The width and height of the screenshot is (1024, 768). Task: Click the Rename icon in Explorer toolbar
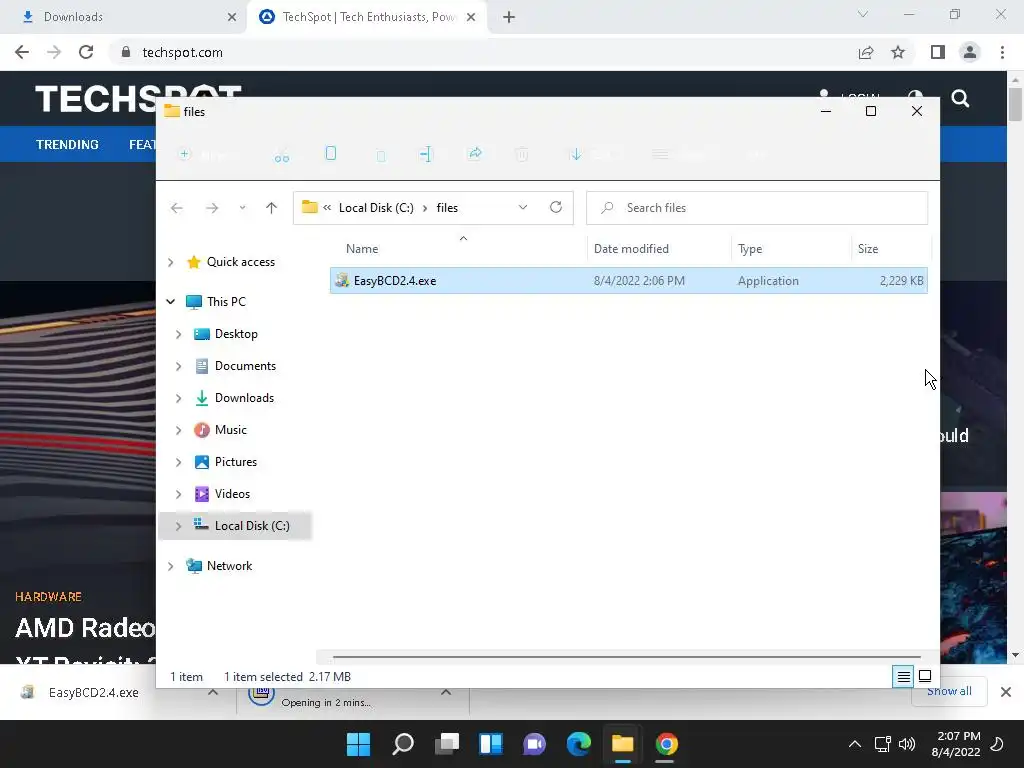(x=426, y=154)
